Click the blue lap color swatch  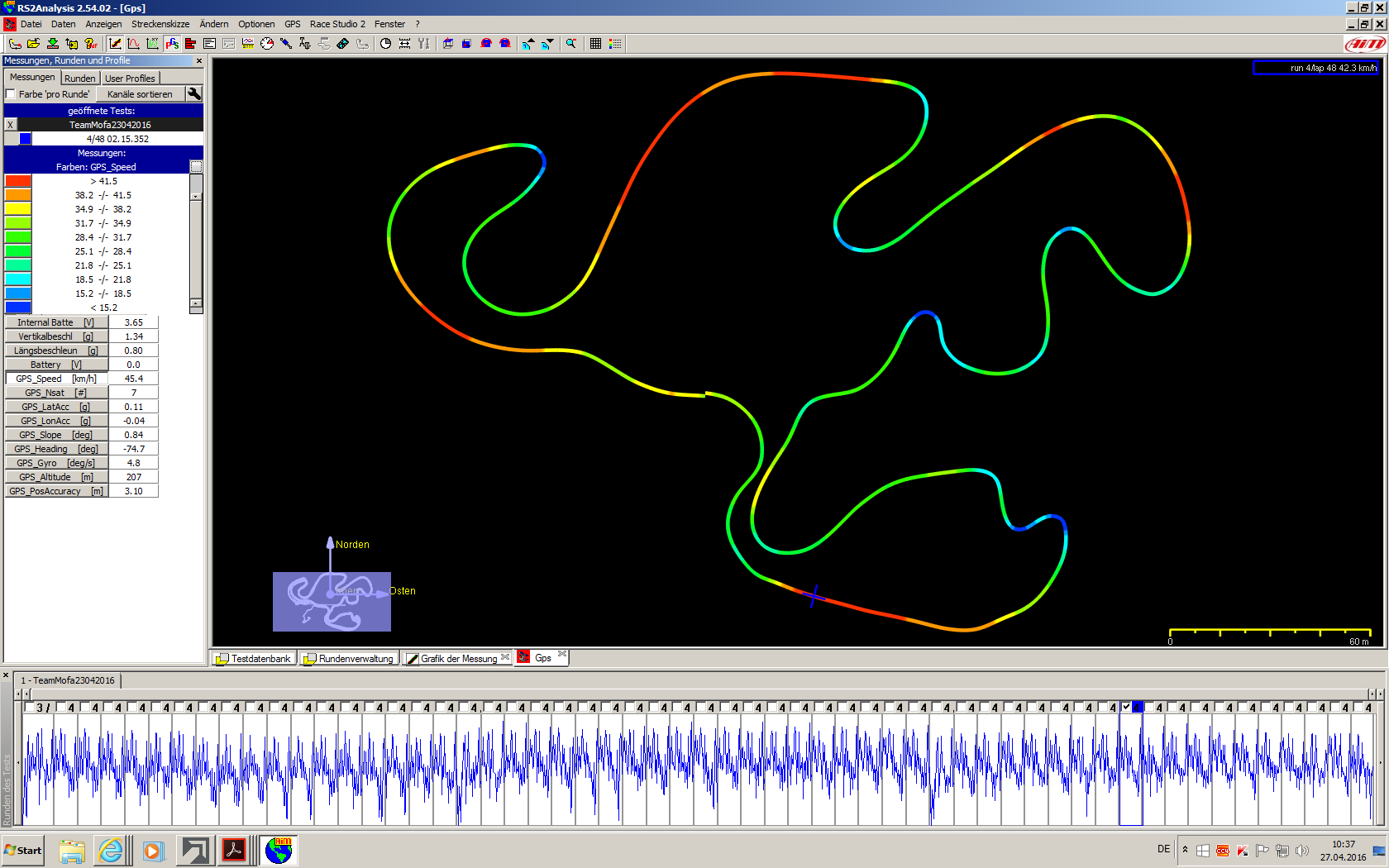pos(26,139)
